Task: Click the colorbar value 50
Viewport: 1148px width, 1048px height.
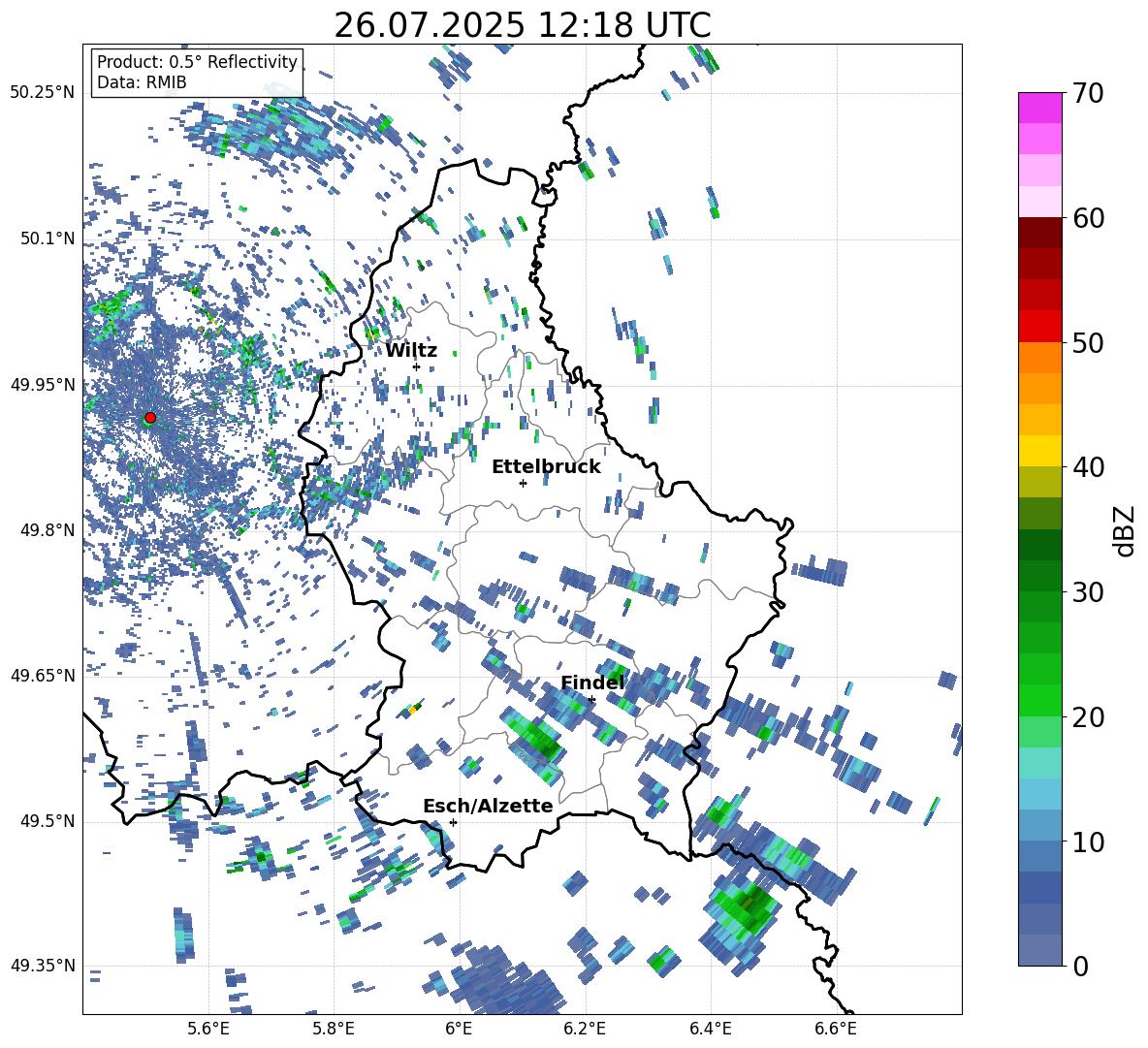Action: click(x=1088, y=343)
